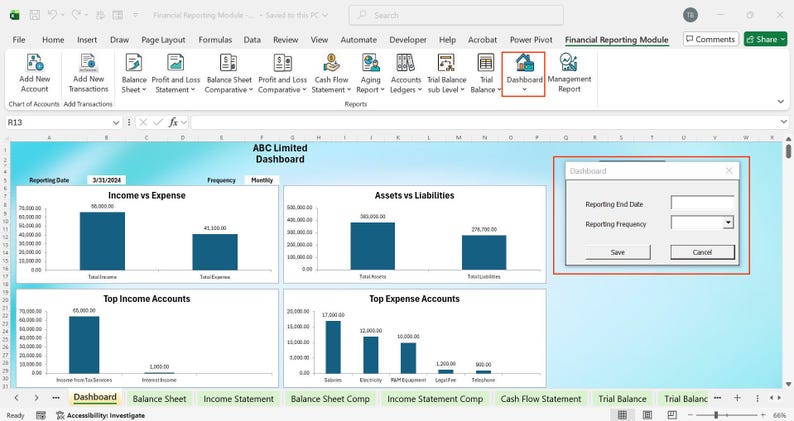
Task: Save the workbook with the save icon
Action: (x=34, y=15)
